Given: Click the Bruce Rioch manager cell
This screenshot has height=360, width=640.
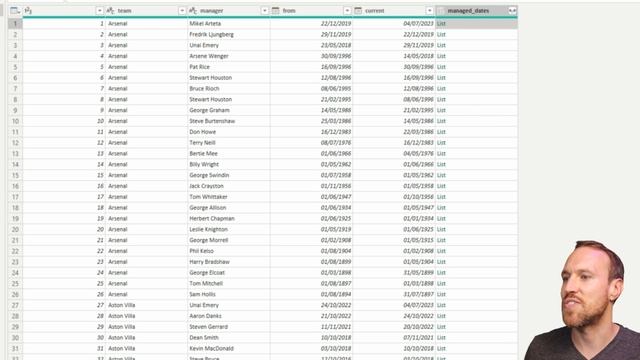Looking at the screenshot, I should point(229,89).
